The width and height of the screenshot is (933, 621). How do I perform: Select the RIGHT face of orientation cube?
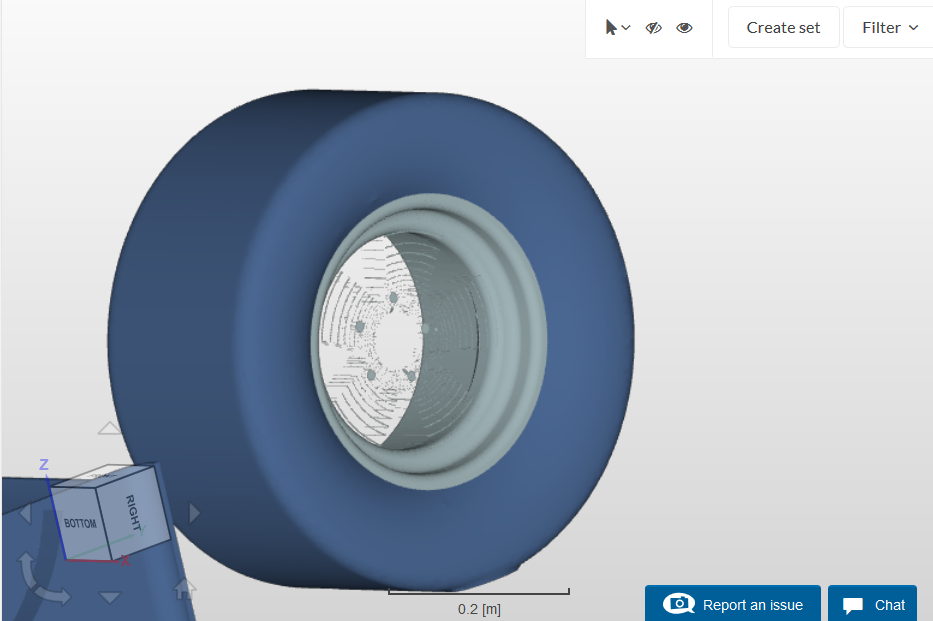pos(134,512)
